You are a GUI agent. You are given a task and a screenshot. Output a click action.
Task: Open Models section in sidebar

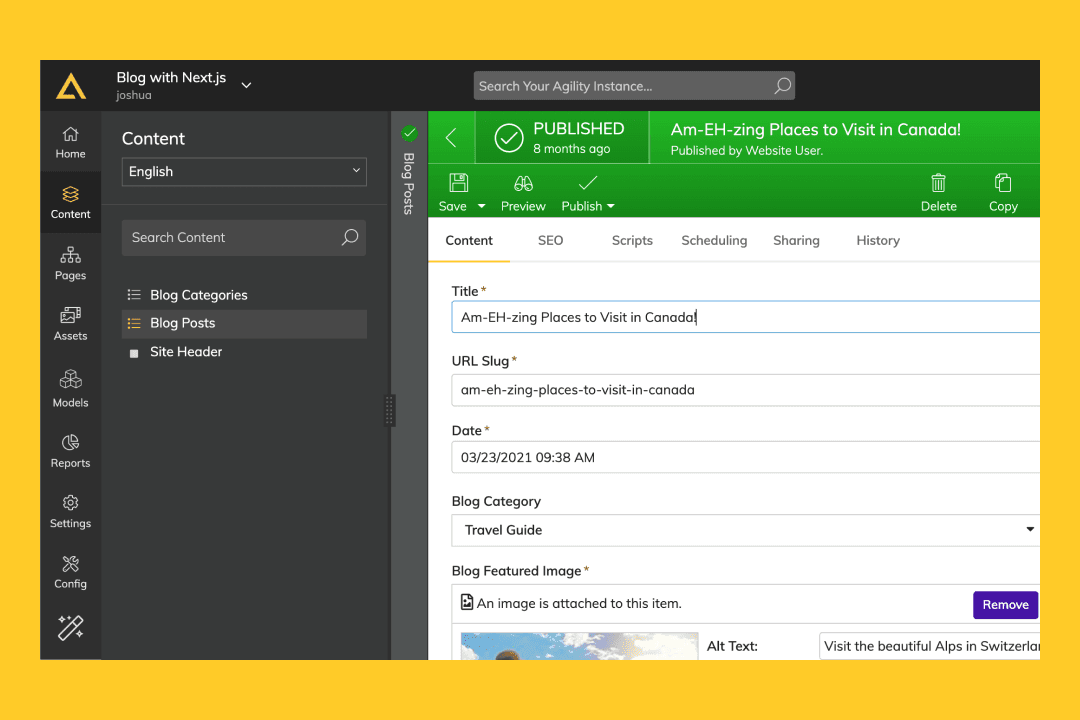pos(70,389)
